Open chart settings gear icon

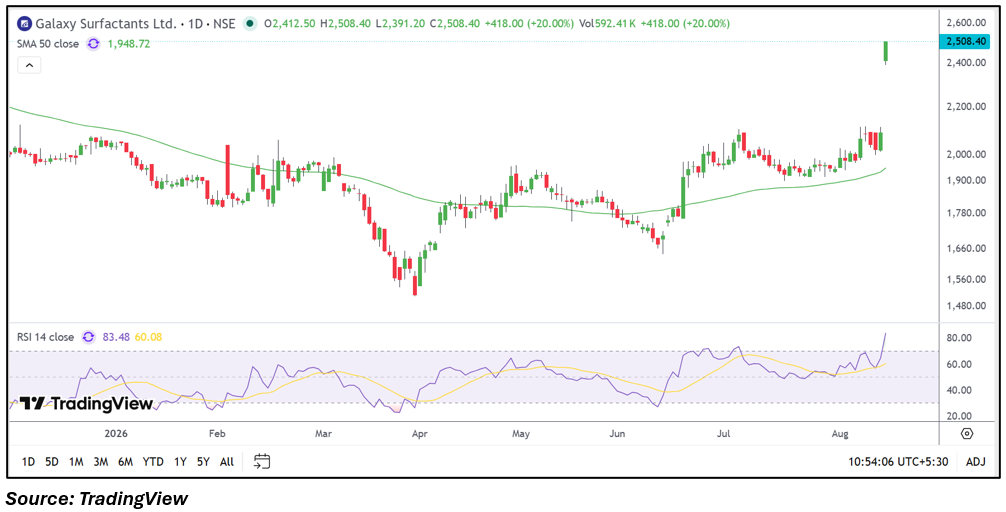(967, 434)
